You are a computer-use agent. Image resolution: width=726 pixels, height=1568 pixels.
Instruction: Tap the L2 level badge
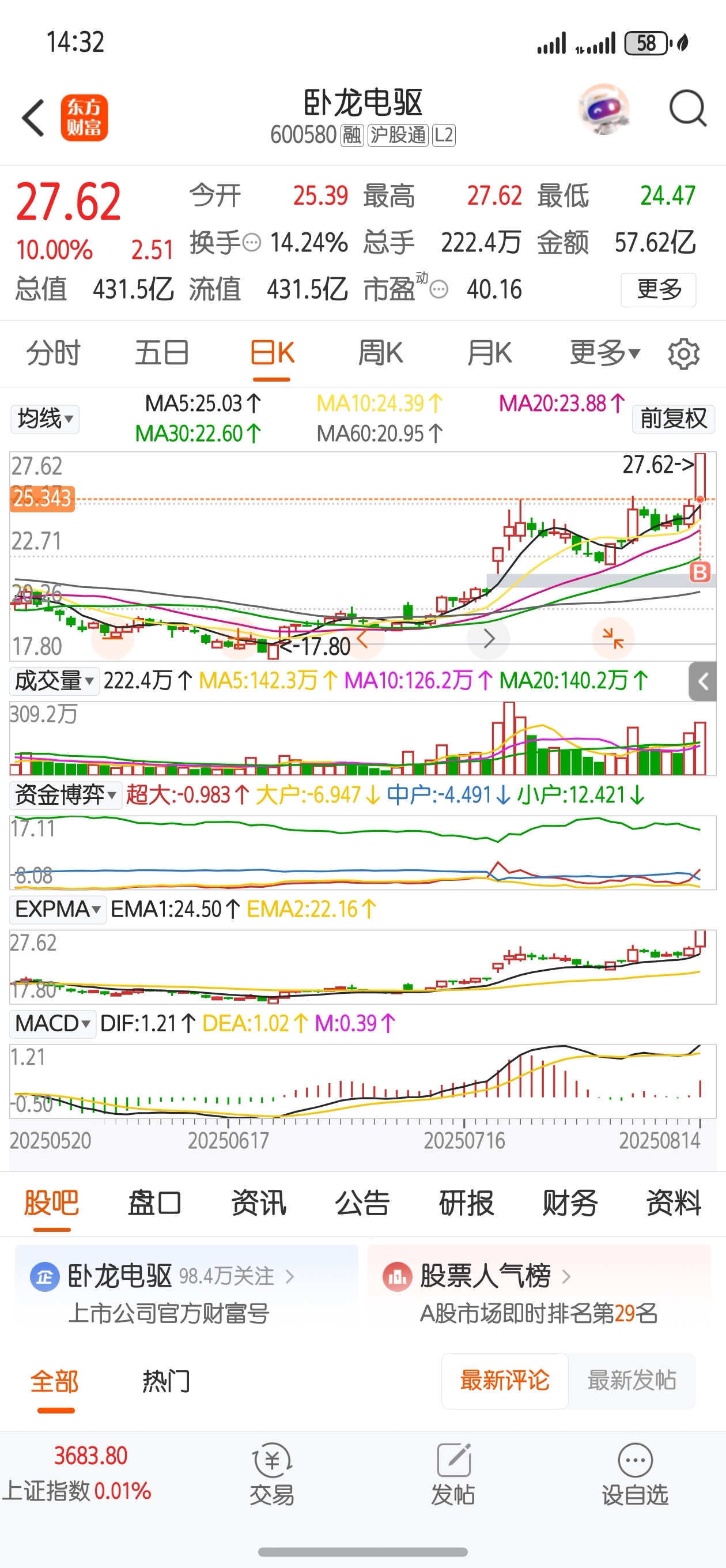[444, 135]
